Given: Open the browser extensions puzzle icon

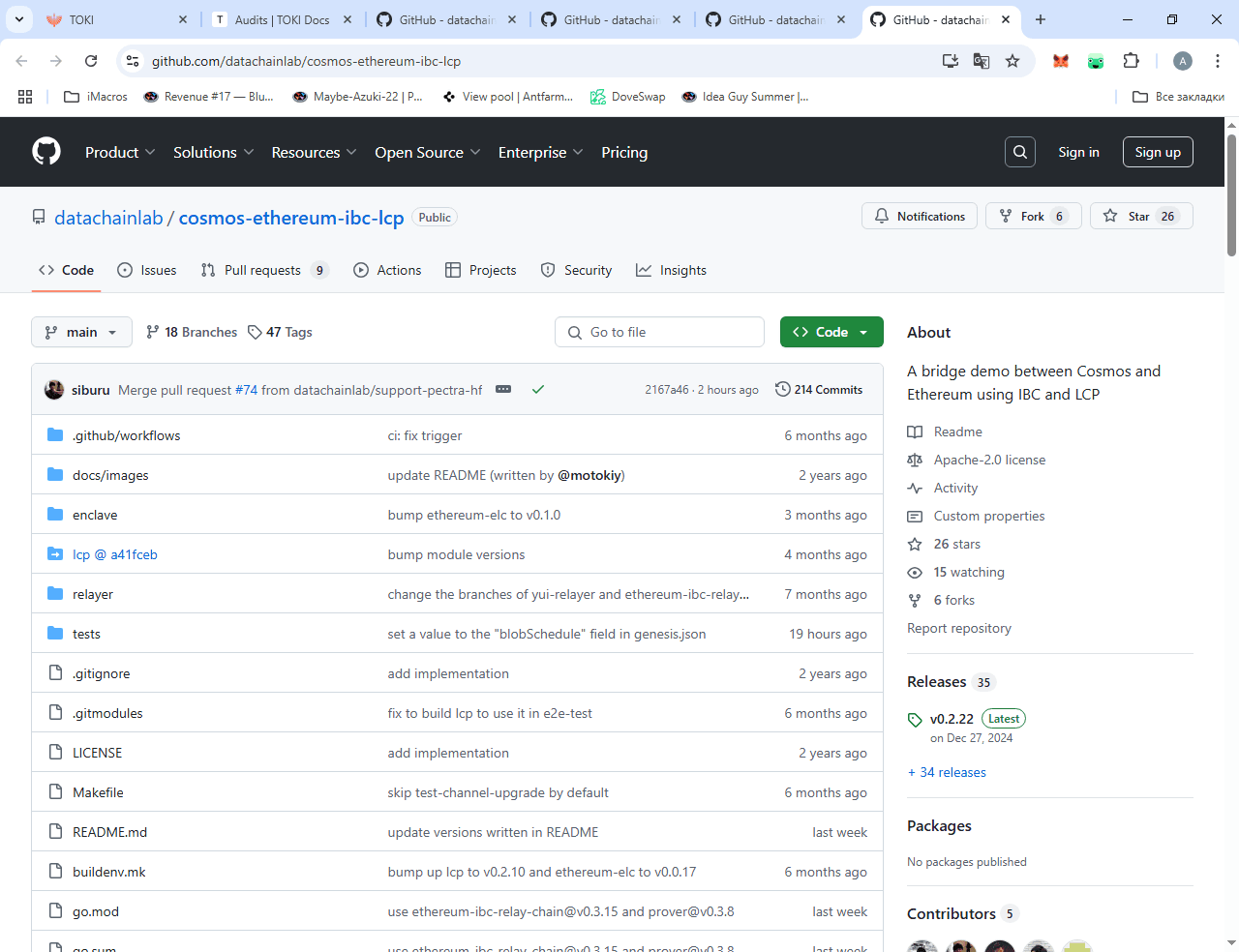Looking at the screenshot, I should (1131, 61).
